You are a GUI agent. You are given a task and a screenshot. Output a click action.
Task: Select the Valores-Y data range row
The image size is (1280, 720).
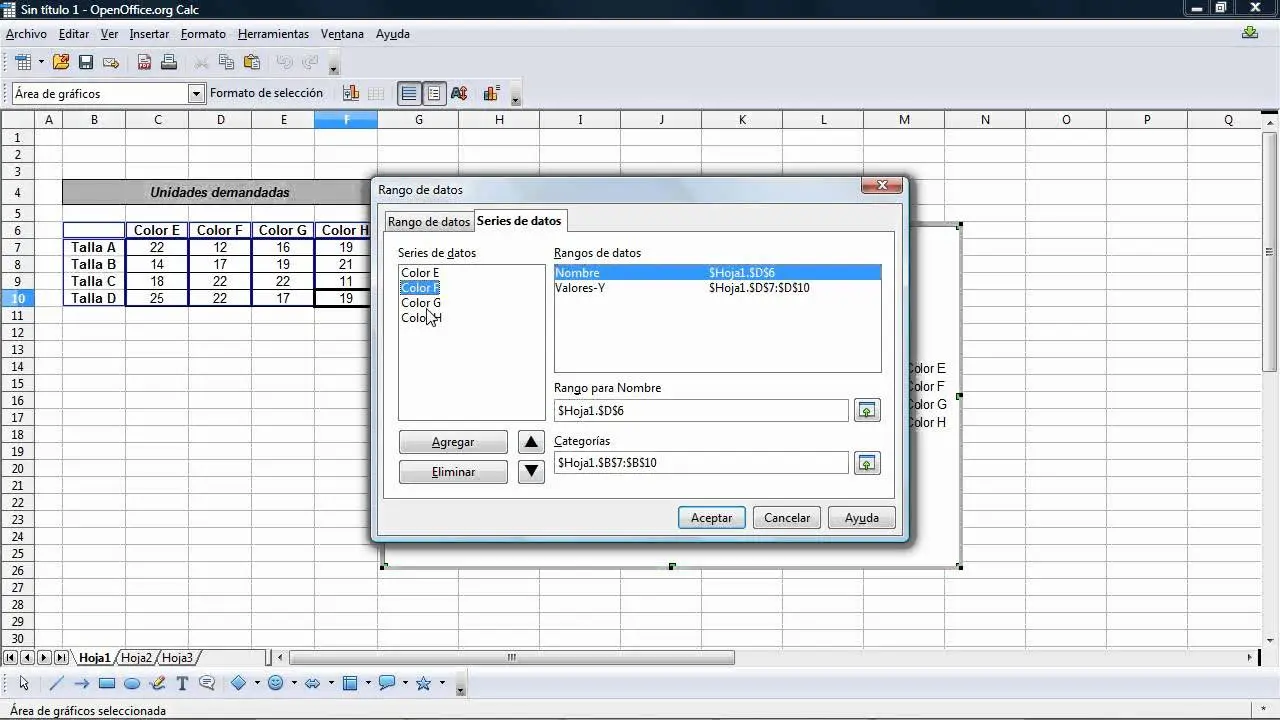[718, 288]
